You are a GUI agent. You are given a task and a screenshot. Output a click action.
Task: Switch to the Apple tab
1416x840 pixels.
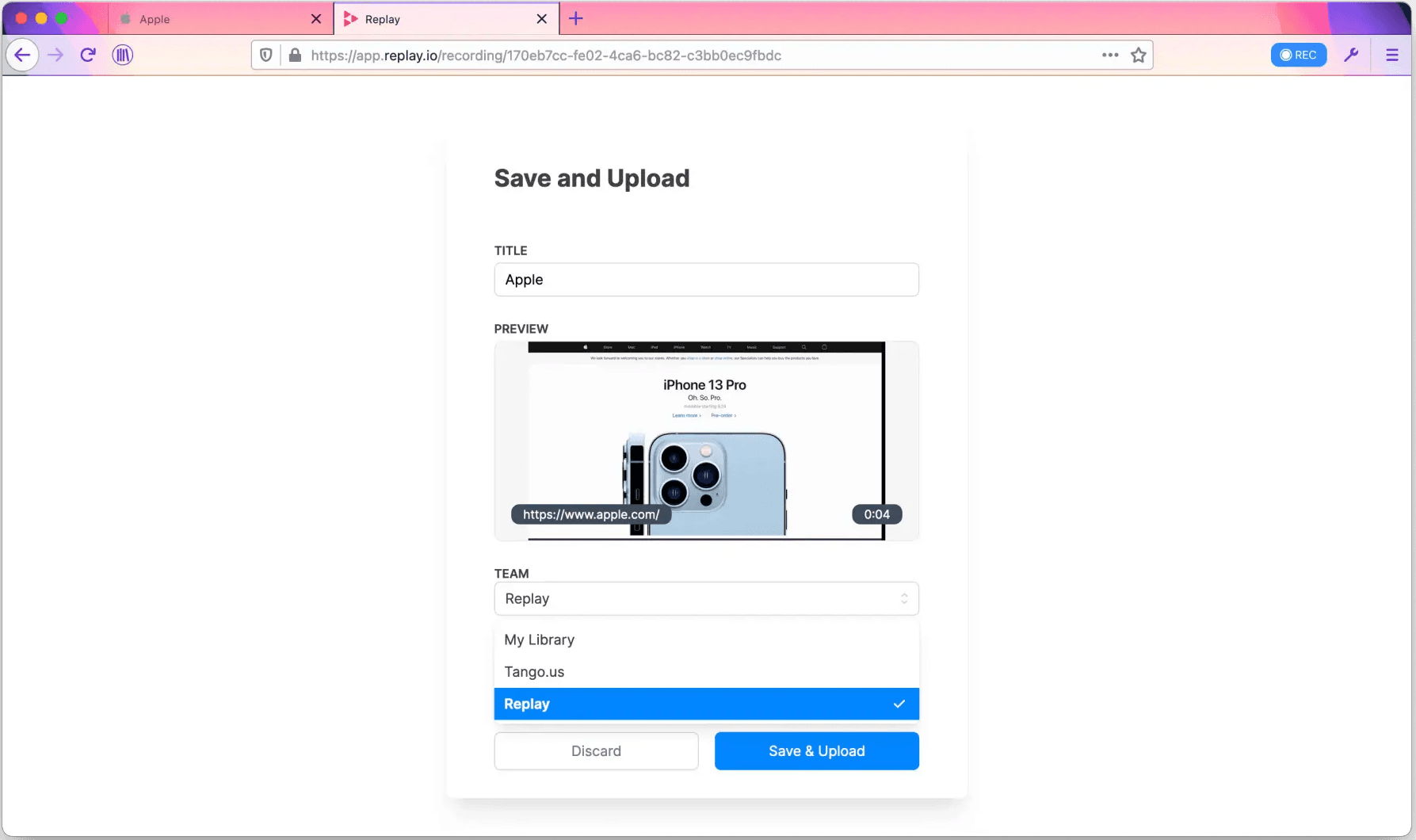(220, 18)
